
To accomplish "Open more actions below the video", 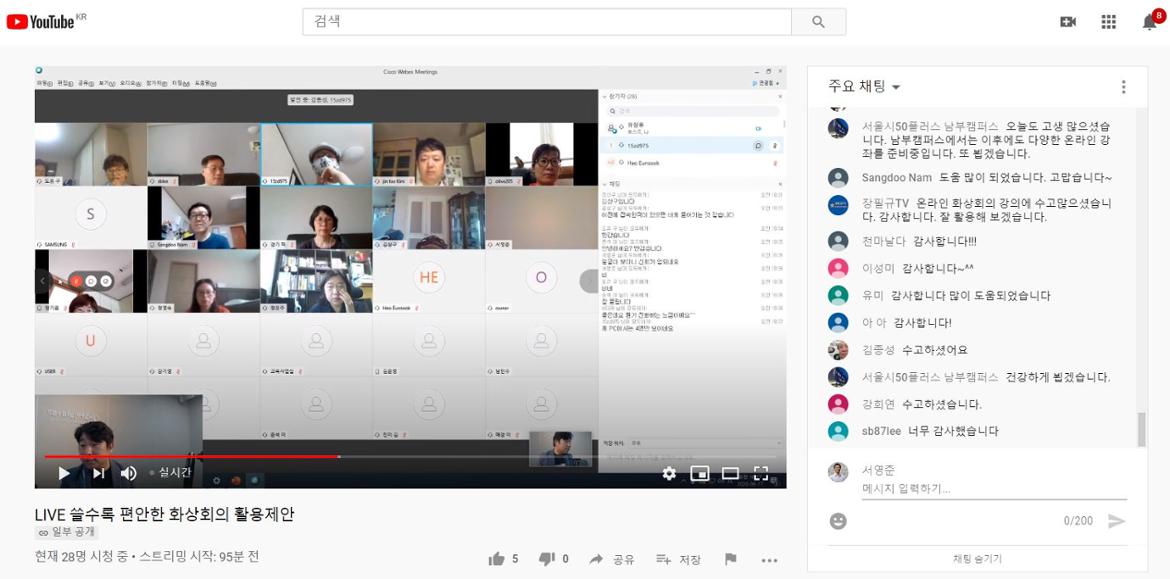I will 769,559.
